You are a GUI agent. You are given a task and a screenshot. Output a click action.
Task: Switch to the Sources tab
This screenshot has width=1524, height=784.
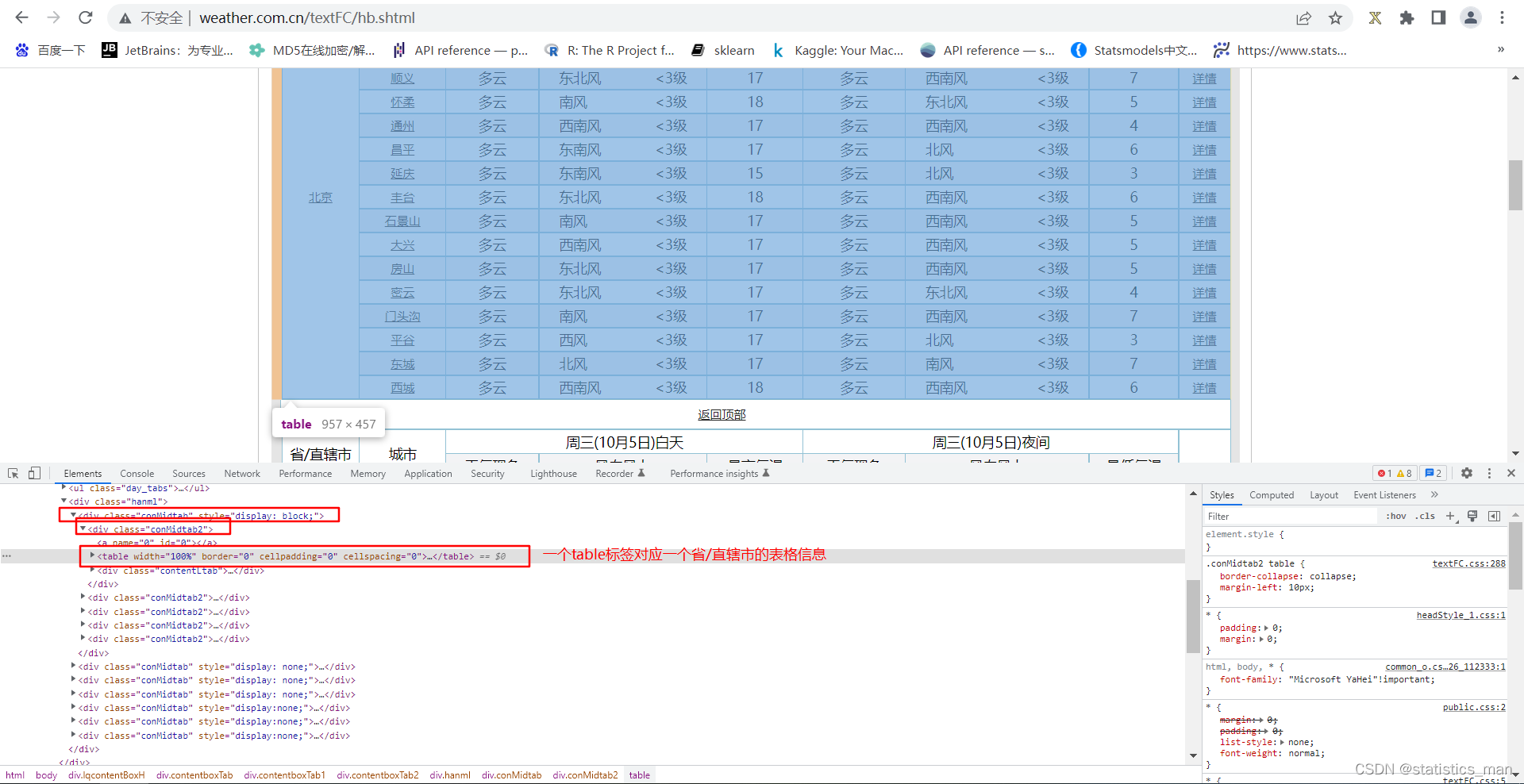[189, 473]
